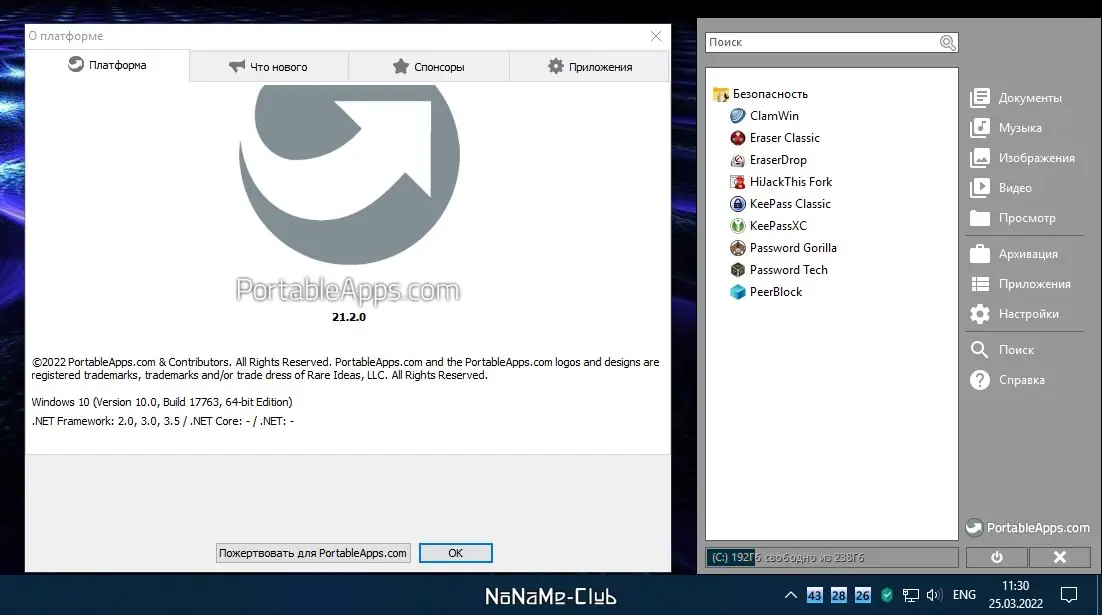Open KeePass Classic icon

[737, 204]
